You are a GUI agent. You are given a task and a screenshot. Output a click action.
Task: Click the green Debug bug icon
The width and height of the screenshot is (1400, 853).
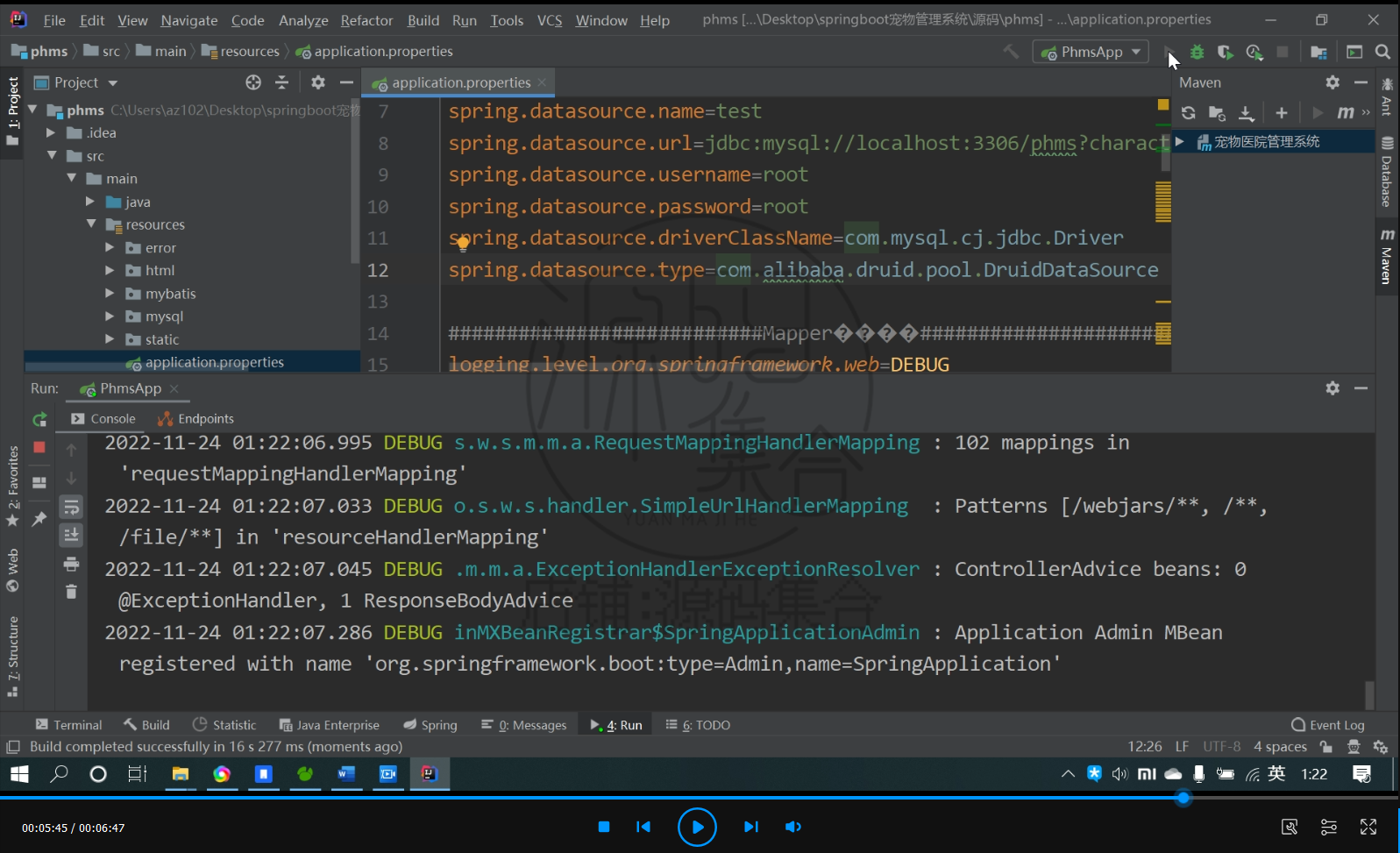1197,53
